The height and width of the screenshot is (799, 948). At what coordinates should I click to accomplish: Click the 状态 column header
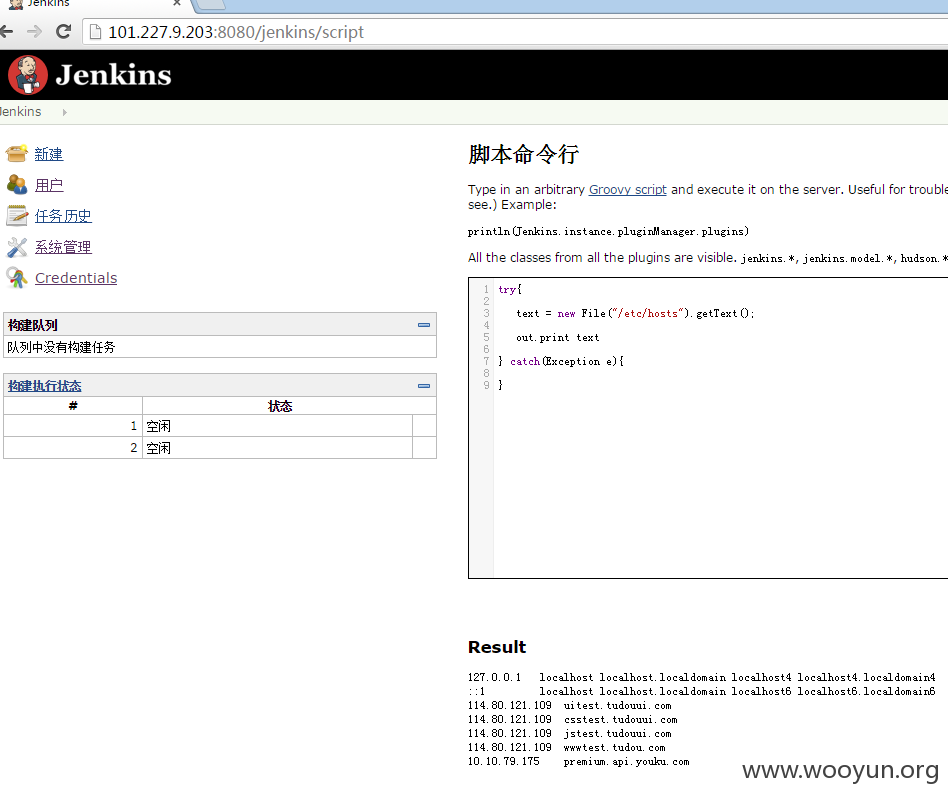pyautogui.click(x=280, y=406)
